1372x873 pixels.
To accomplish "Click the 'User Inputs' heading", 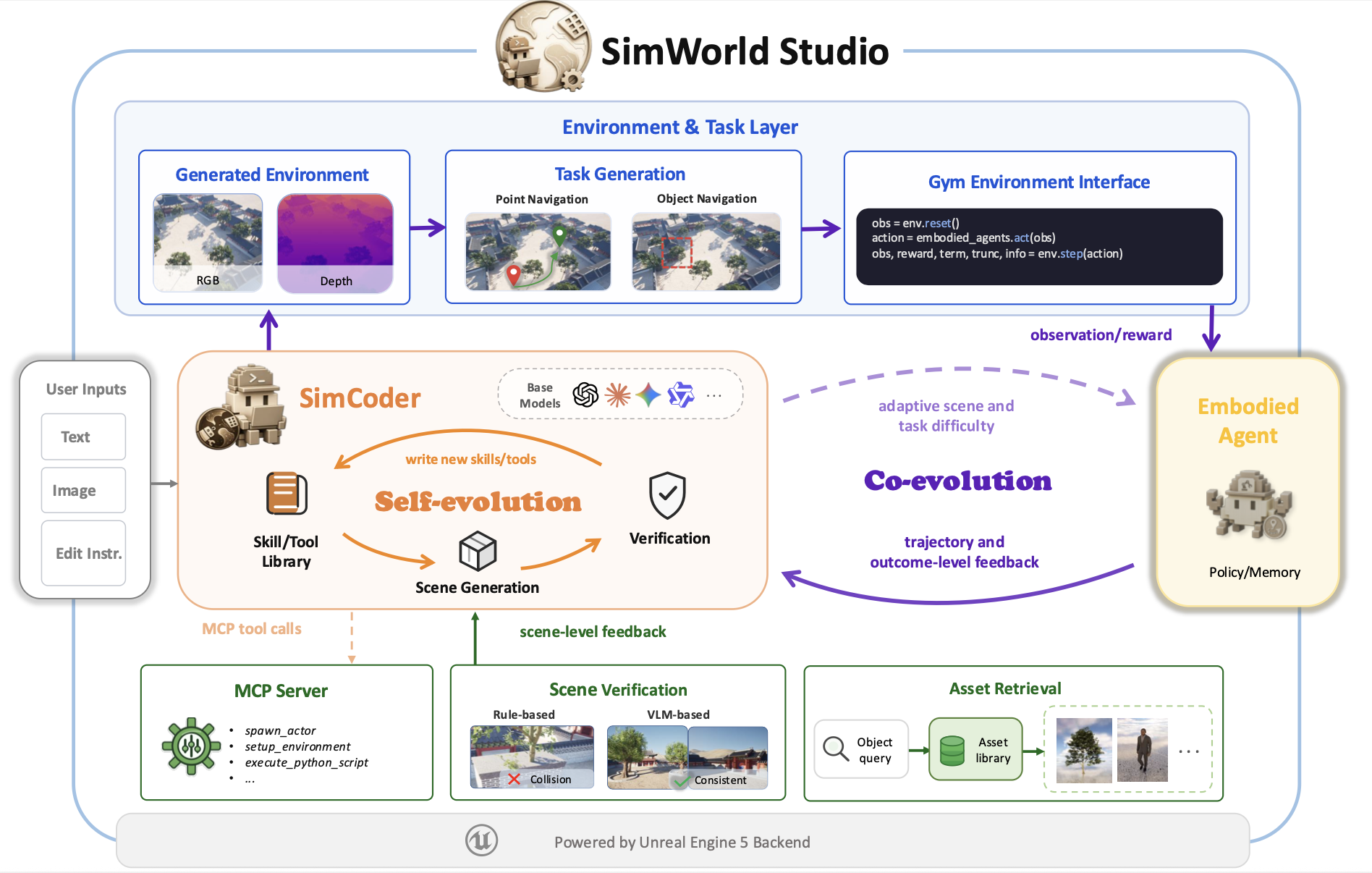I will (86, 389).
